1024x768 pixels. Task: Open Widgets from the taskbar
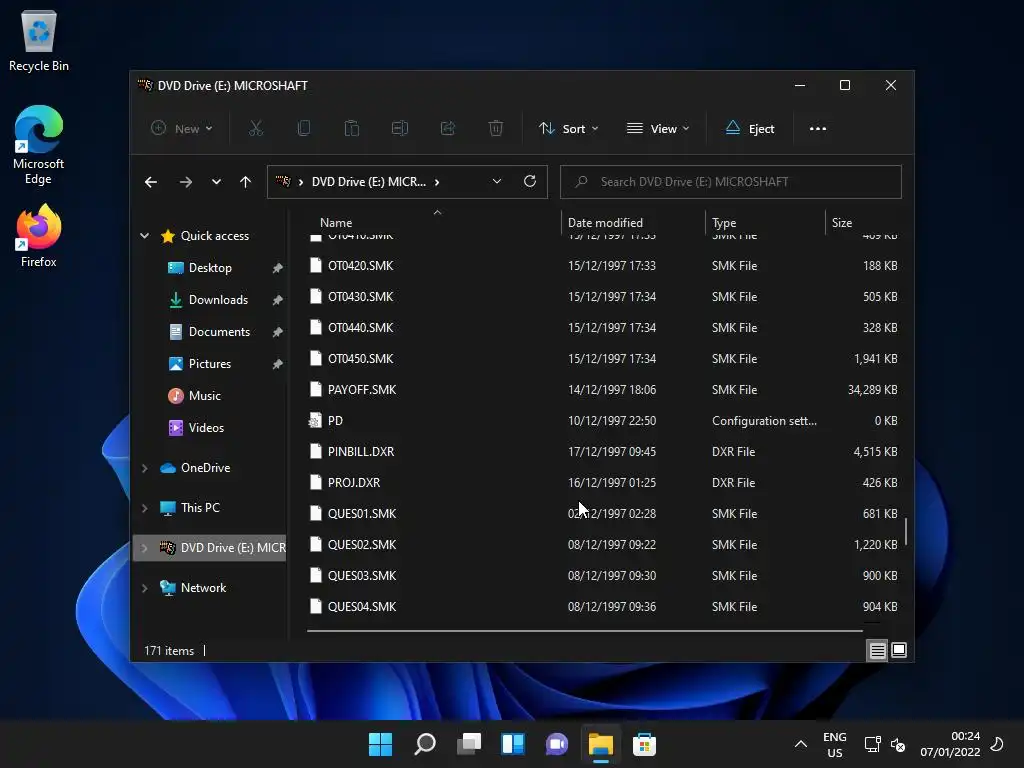513,744
